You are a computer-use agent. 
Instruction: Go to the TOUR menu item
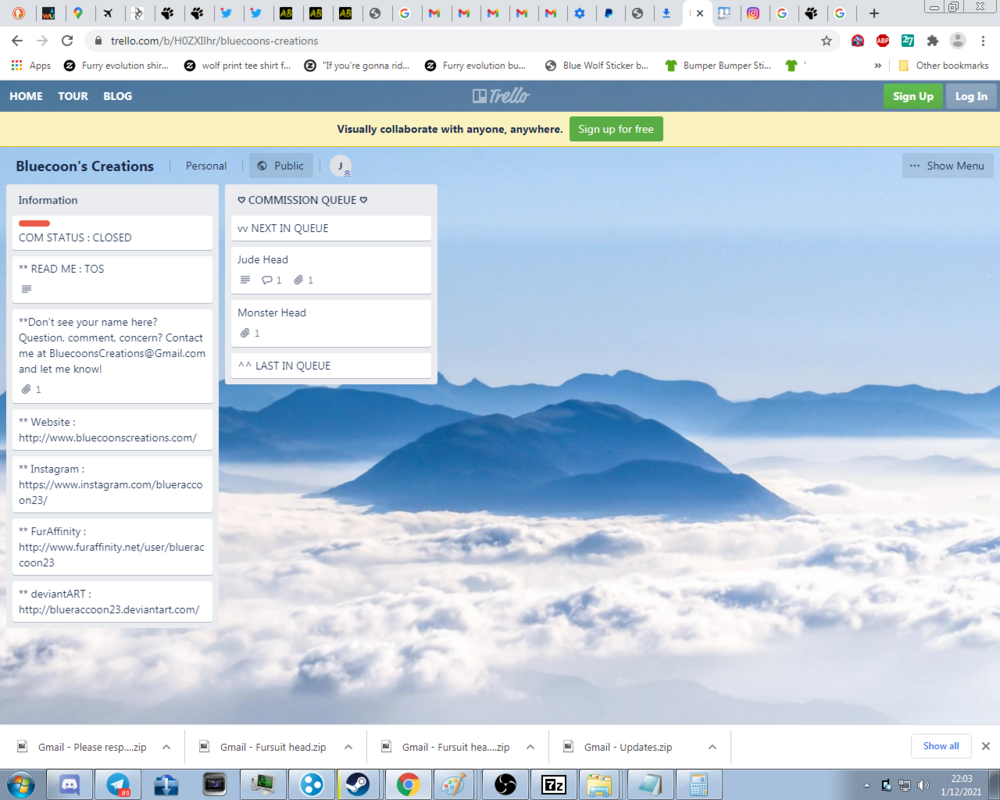(x=73, y=96)
